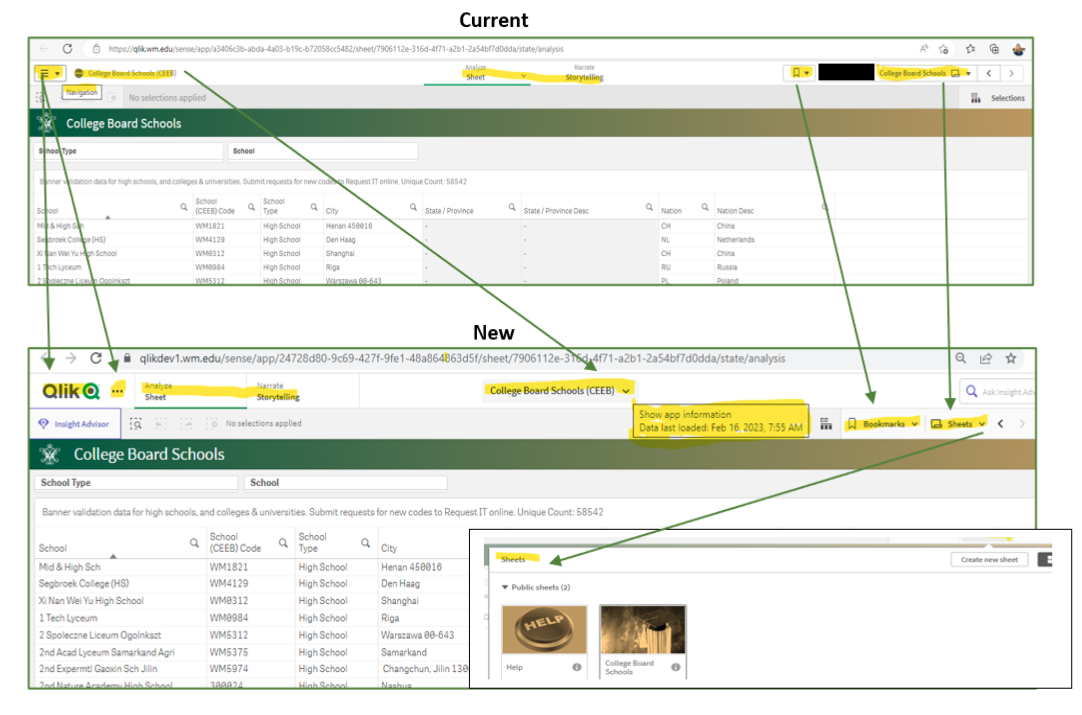Click the share icon in New address bar
This screenshot has height=715, width=1082.
tap(985, 358)
